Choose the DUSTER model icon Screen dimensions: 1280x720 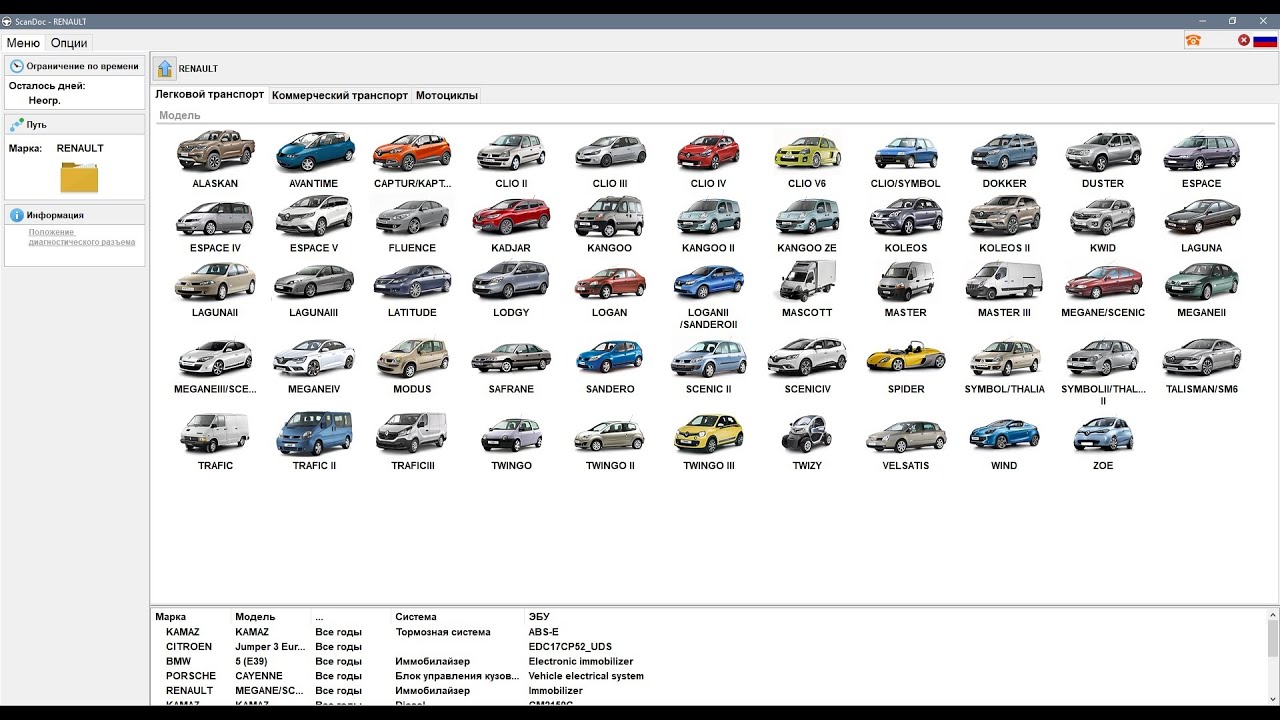(1103, 151)
